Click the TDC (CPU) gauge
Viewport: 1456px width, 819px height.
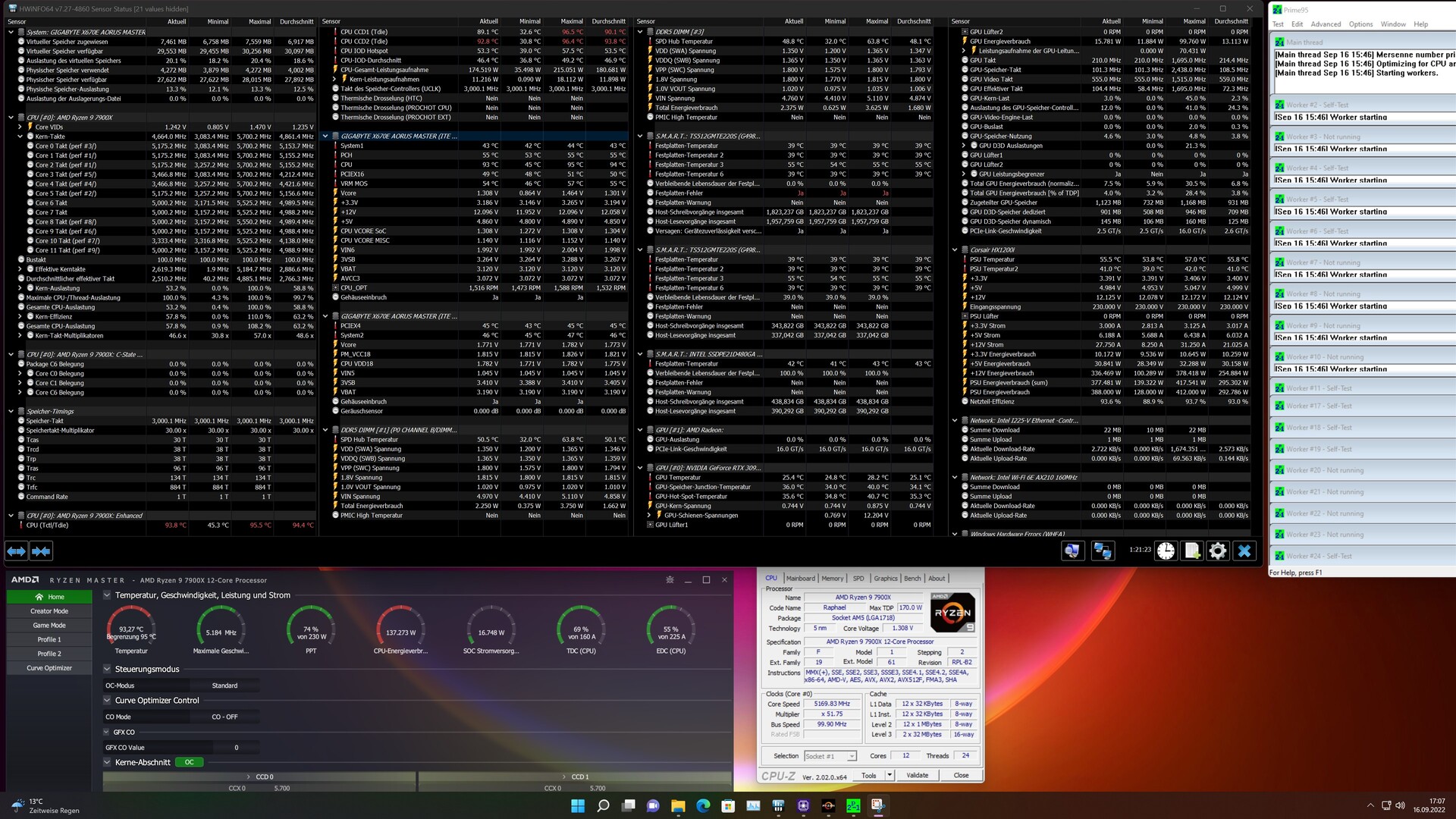click(x=581, y=629)
